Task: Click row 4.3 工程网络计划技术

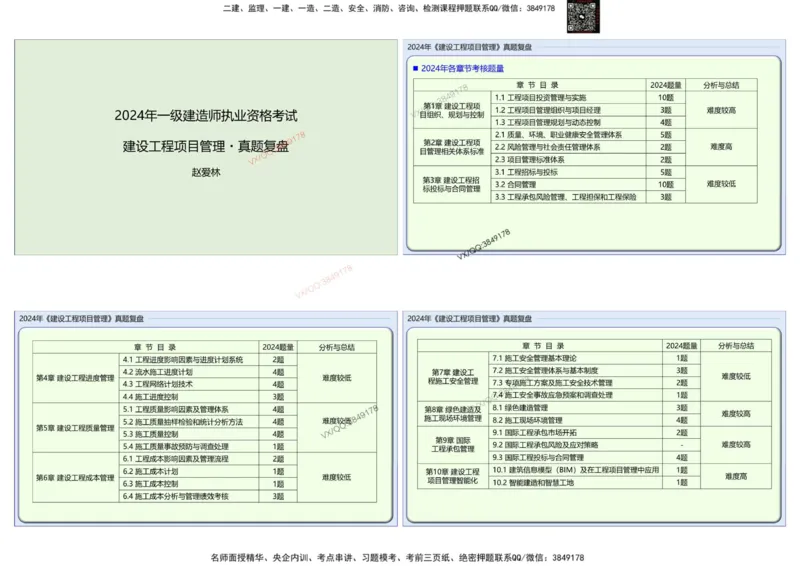Action: 189,384
